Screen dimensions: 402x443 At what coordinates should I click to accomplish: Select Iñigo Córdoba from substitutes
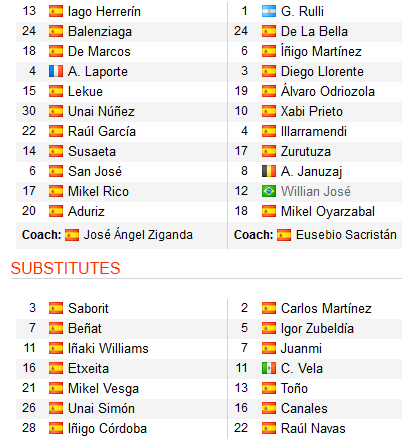coord(107,429)
